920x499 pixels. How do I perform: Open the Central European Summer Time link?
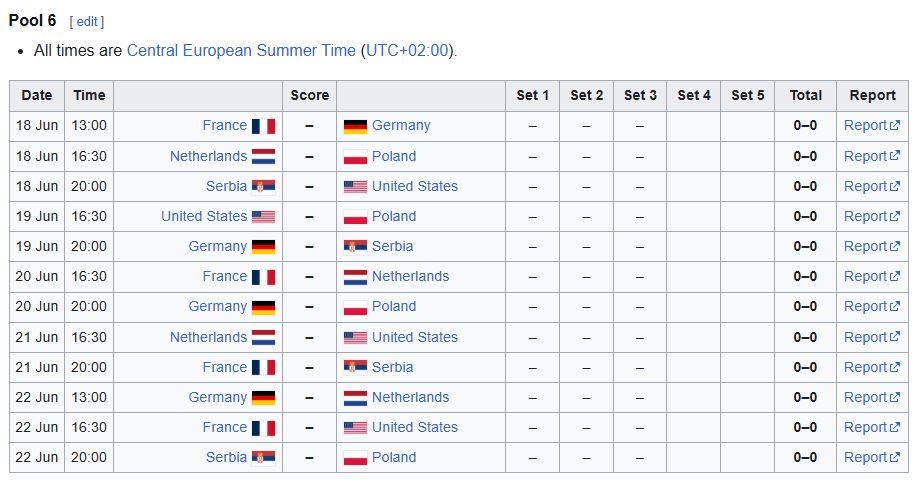click(241, 50)
